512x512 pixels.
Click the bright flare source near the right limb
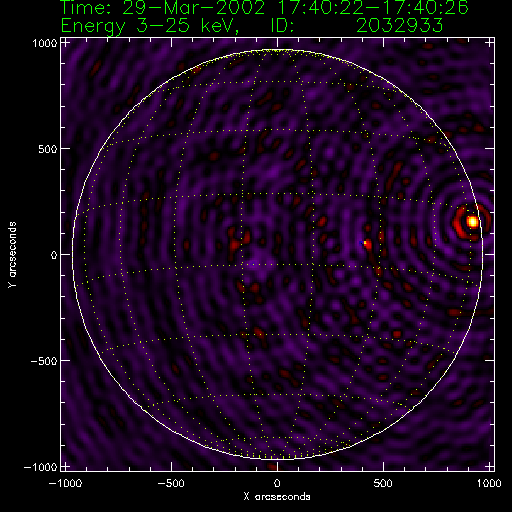point(472,222)
